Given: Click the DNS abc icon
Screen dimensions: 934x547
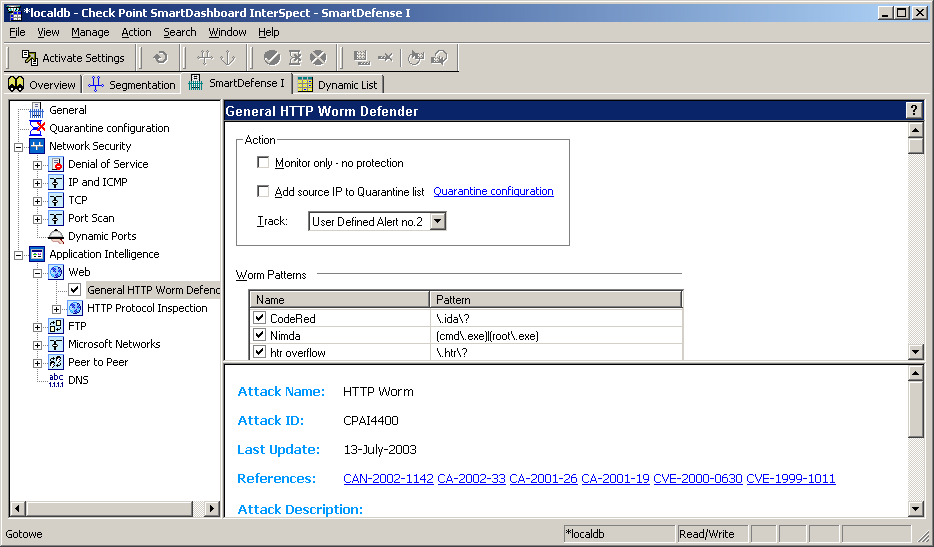Looking at the screenshot, I should (x=56, y=380).
